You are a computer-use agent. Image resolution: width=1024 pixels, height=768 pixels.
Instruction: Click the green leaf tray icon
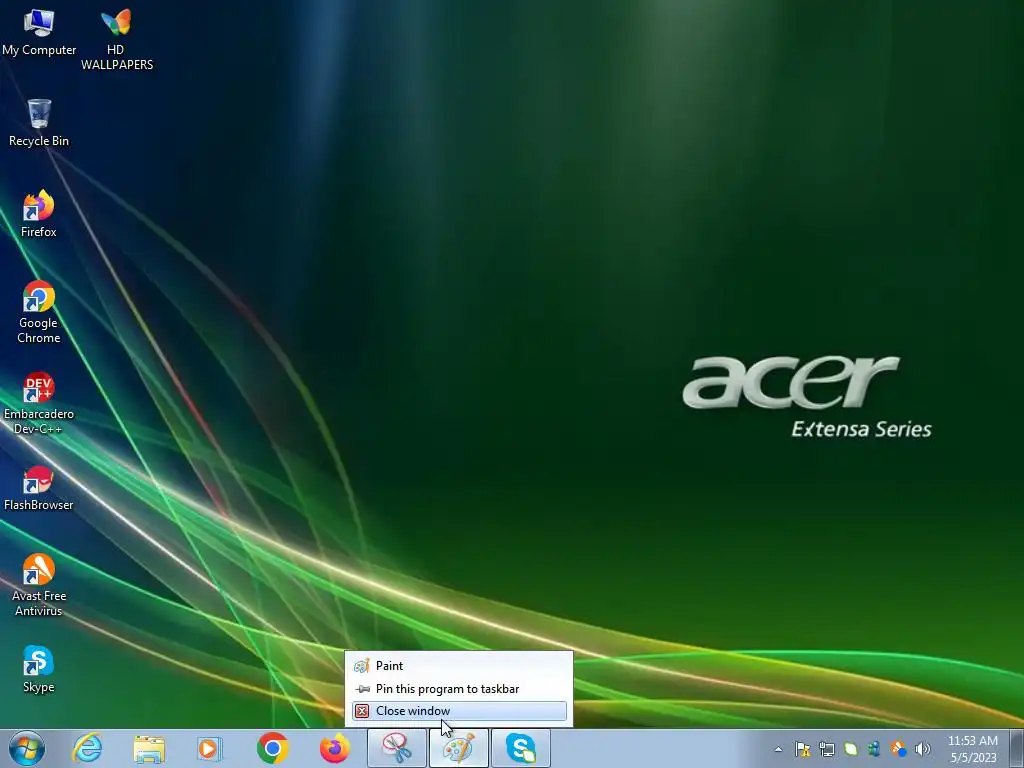[x=850, y=749]
